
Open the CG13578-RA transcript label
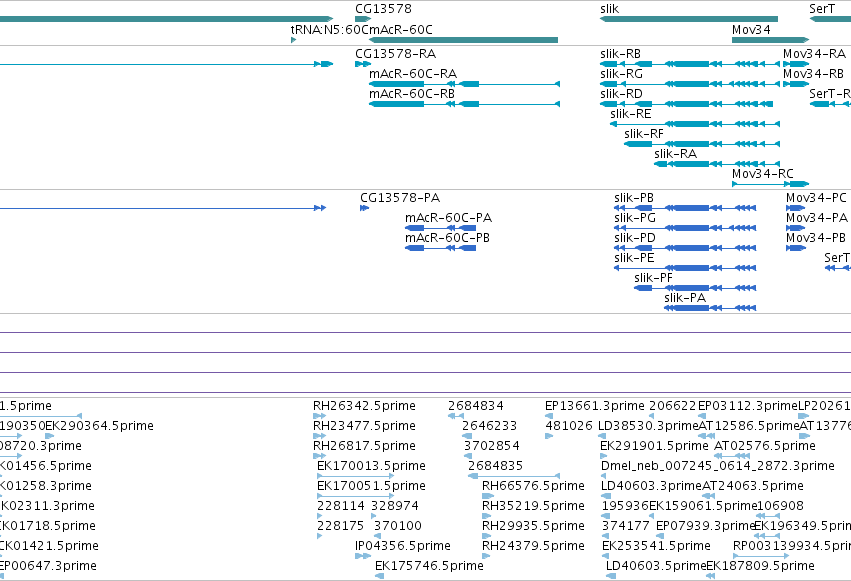(395, 54)
